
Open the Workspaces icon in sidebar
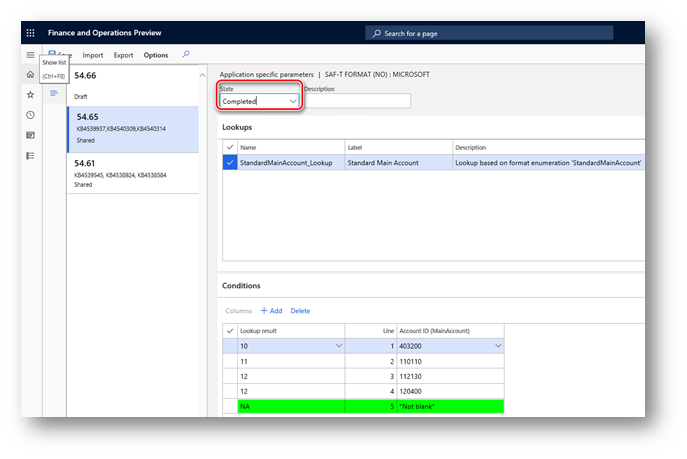[30, 135]
